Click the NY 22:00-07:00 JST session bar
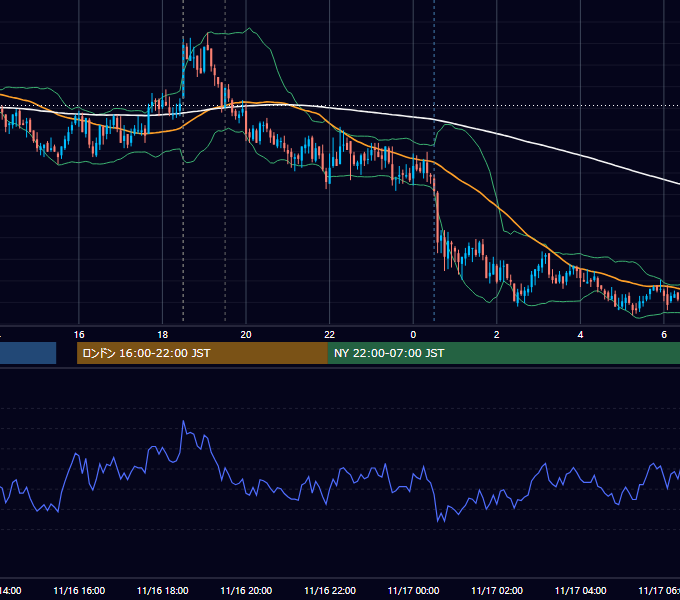 tap(503, 353)
